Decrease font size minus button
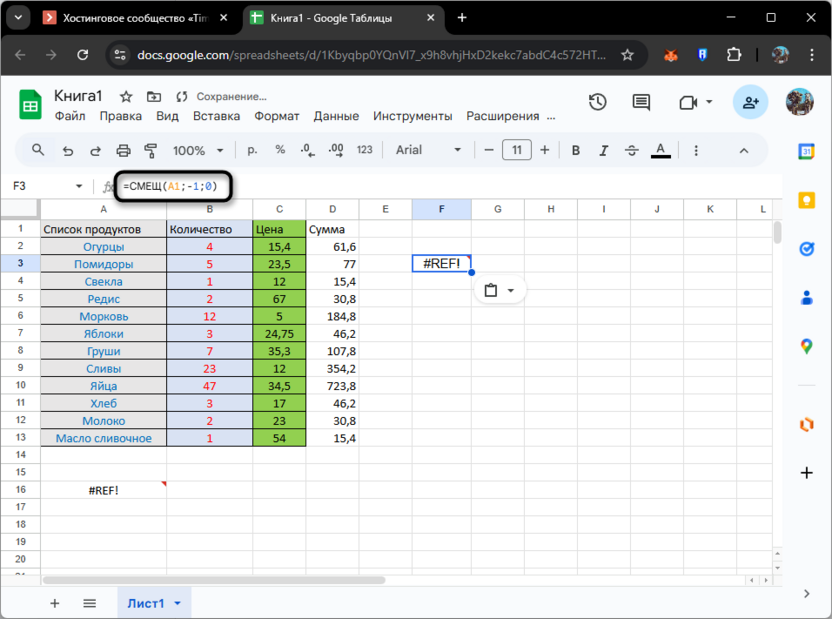Image resolution: width=832 pixels, height=619 pixels. click(489, 150)
